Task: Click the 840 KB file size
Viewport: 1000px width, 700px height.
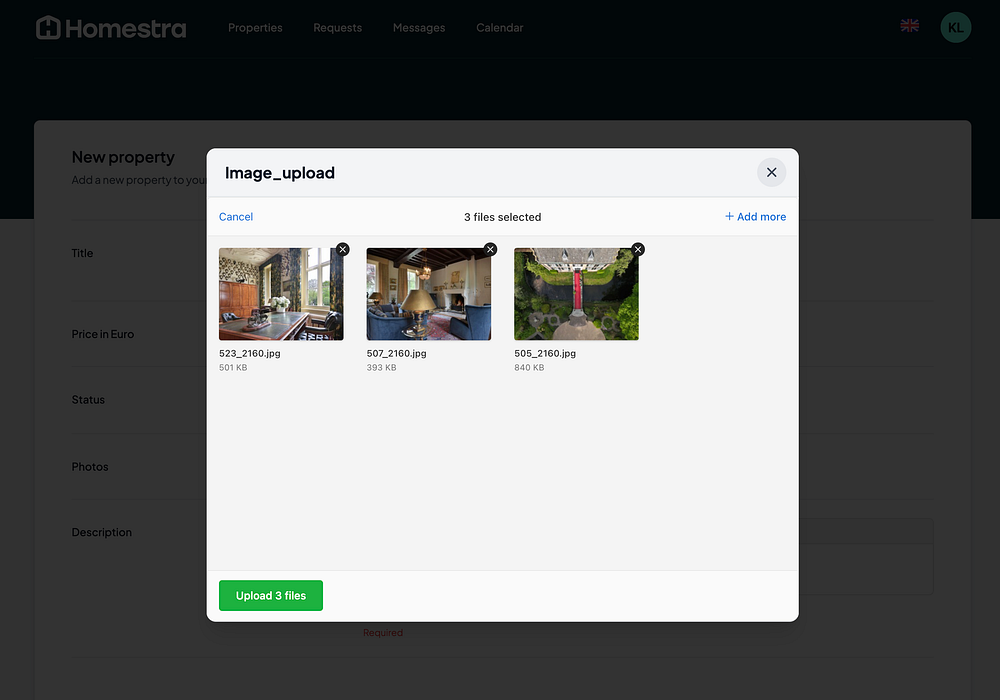Action: [x=529, y=368]
